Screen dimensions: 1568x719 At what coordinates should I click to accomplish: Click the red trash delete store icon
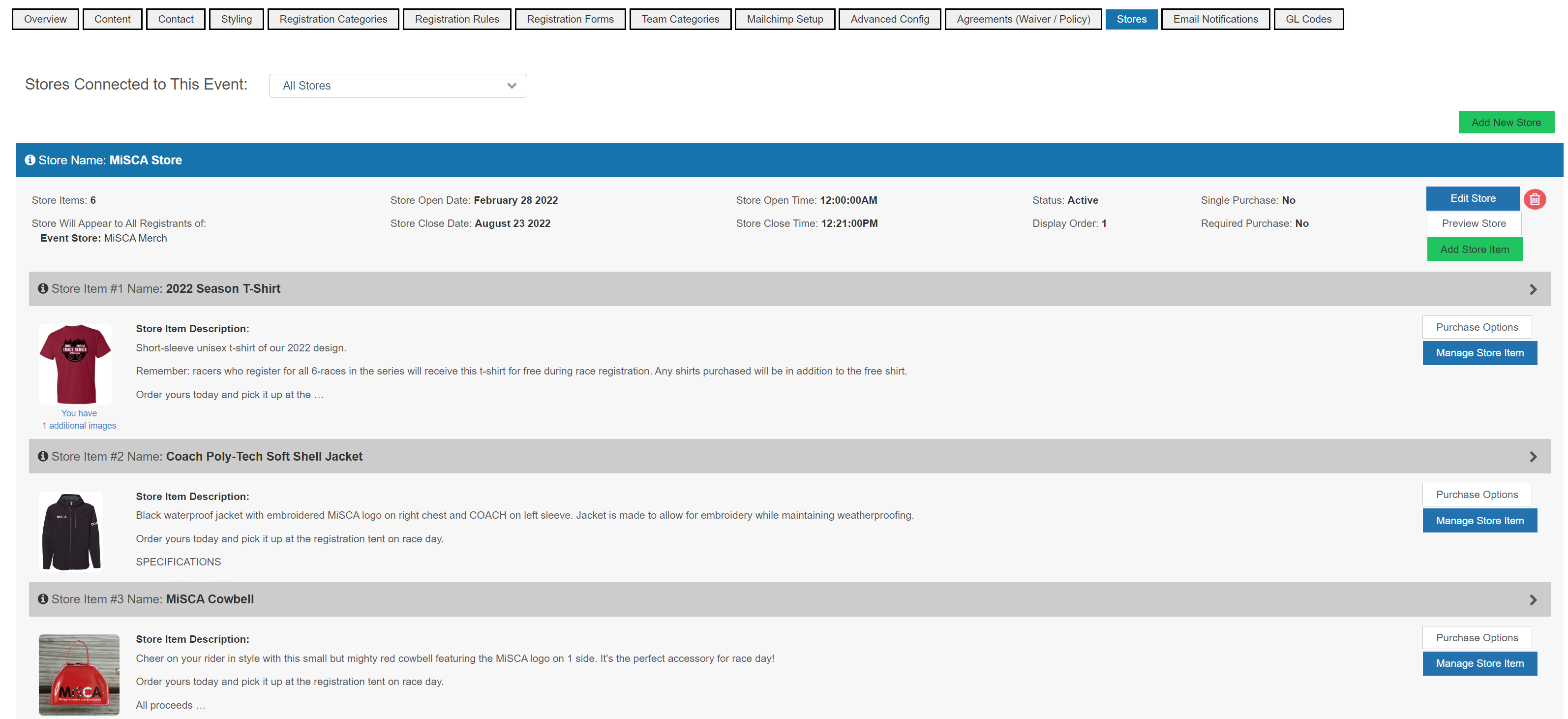coord(1534,199)
